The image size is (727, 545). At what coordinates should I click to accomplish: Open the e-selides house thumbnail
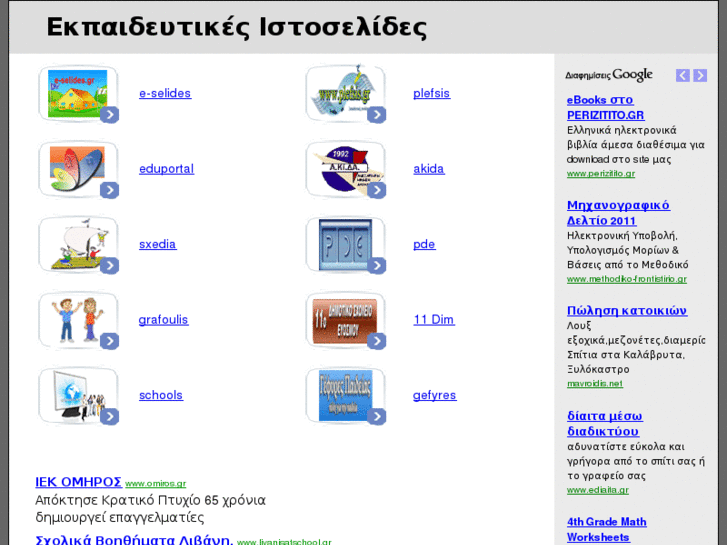pyautogui.click(x=77, y=93)
